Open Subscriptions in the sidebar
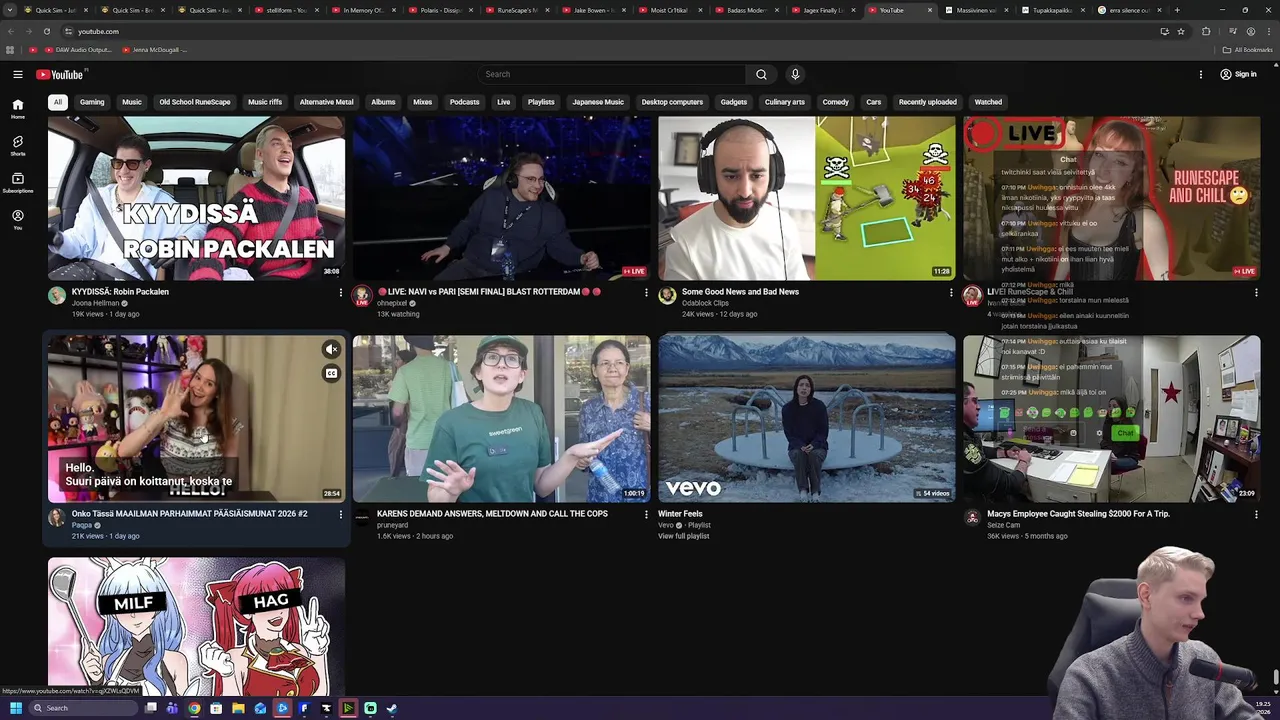1280x720 pixels. 18,182
